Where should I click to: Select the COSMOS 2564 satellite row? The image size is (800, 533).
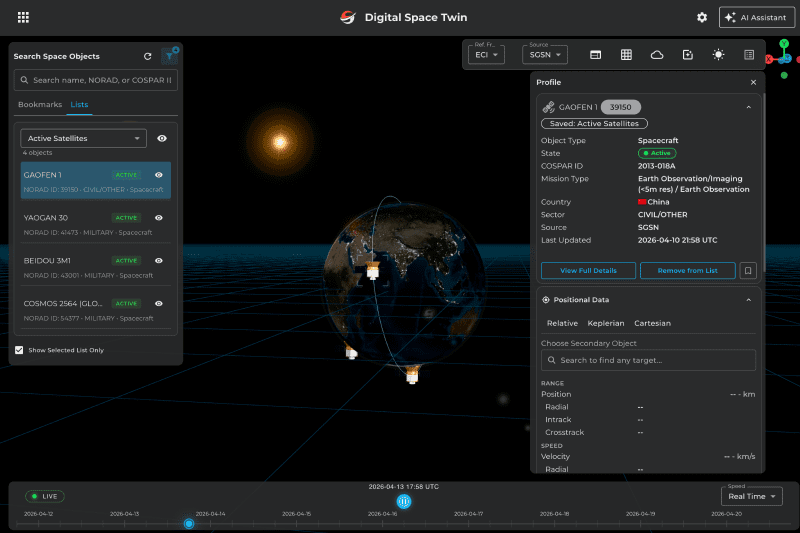pyautogui.click(x=95, y=310)
